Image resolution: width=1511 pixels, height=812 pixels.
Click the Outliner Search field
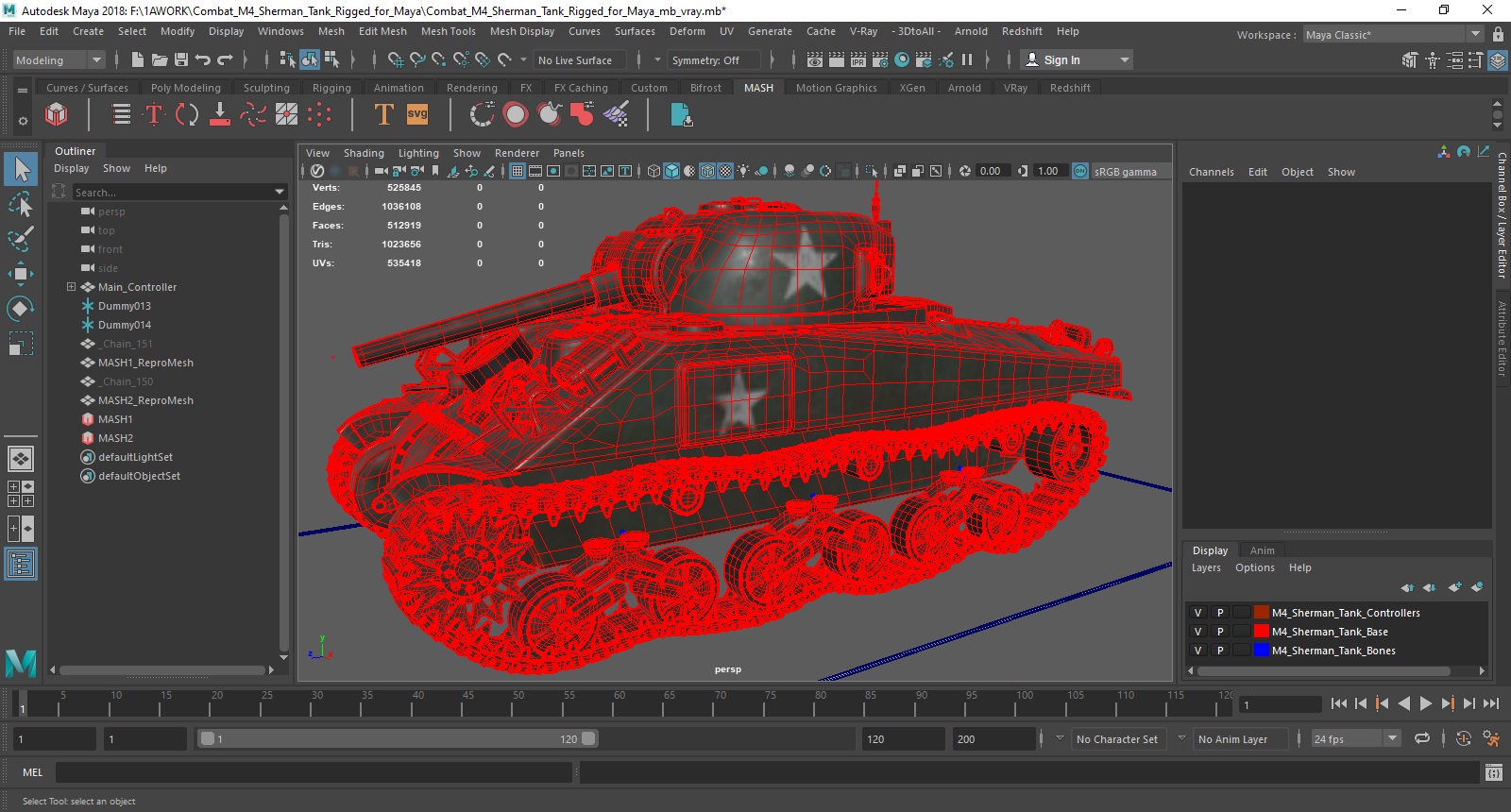click(179, 192)
